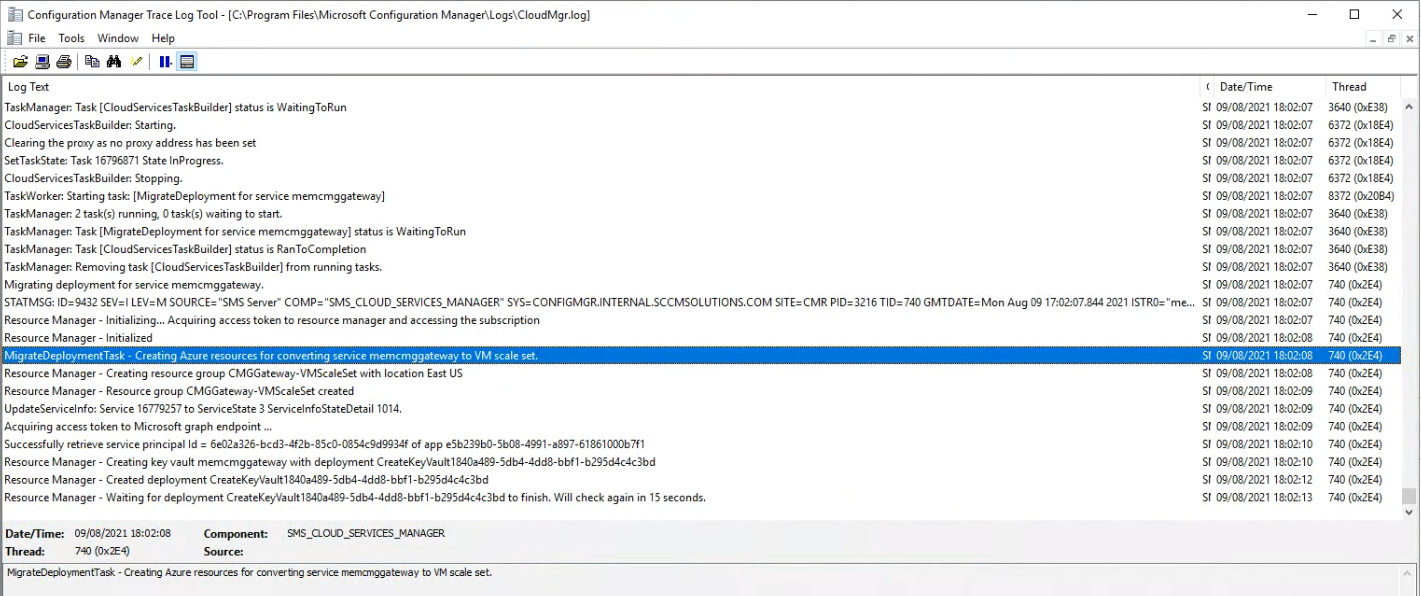This screenshot has height=596, width=1421.
Task: Open the Window menu
Action: pos(117,37)
